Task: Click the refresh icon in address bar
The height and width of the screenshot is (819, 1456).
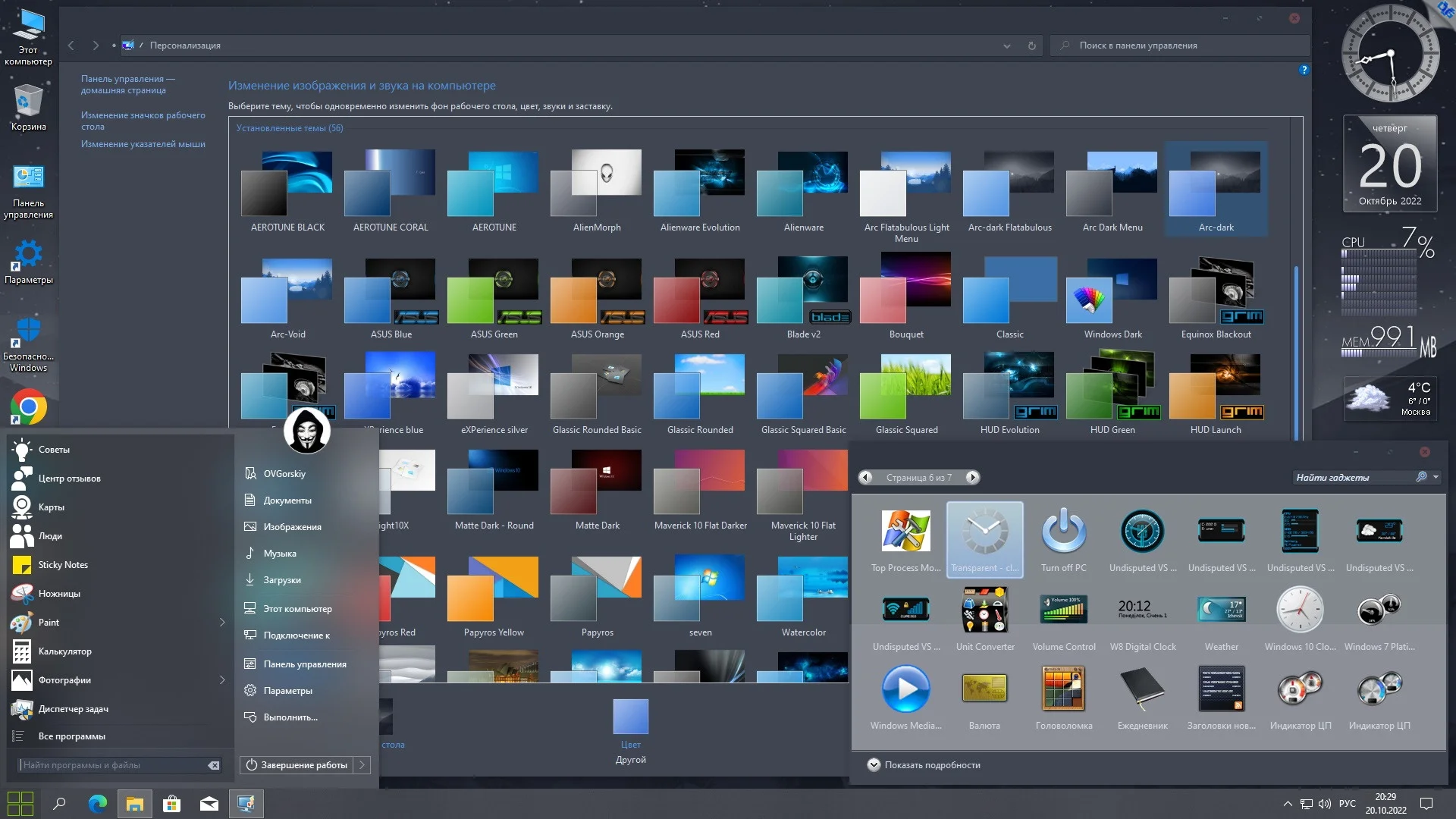Action: point(1031,45)
